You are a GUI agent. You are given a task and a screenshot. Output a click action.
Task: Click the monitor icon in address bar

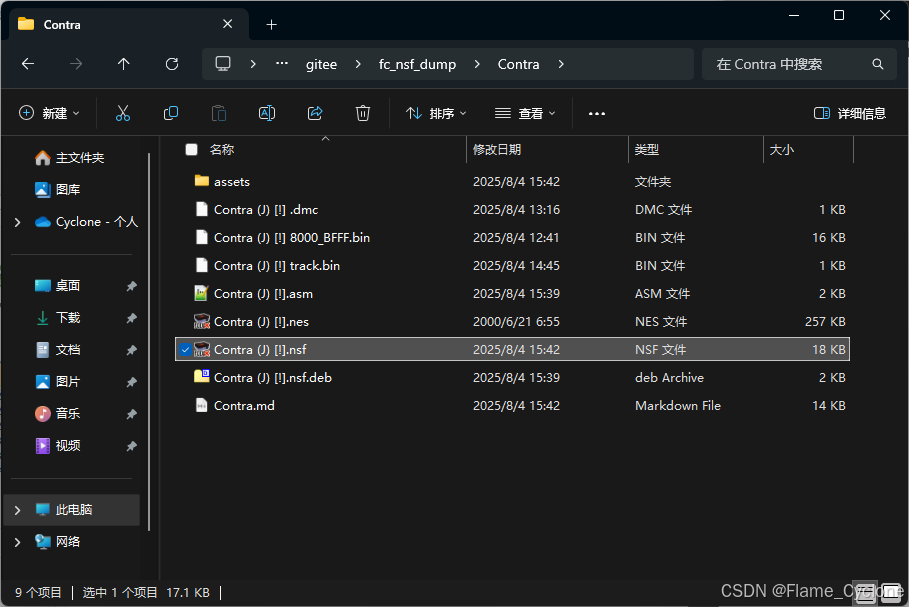pos(223,64)
